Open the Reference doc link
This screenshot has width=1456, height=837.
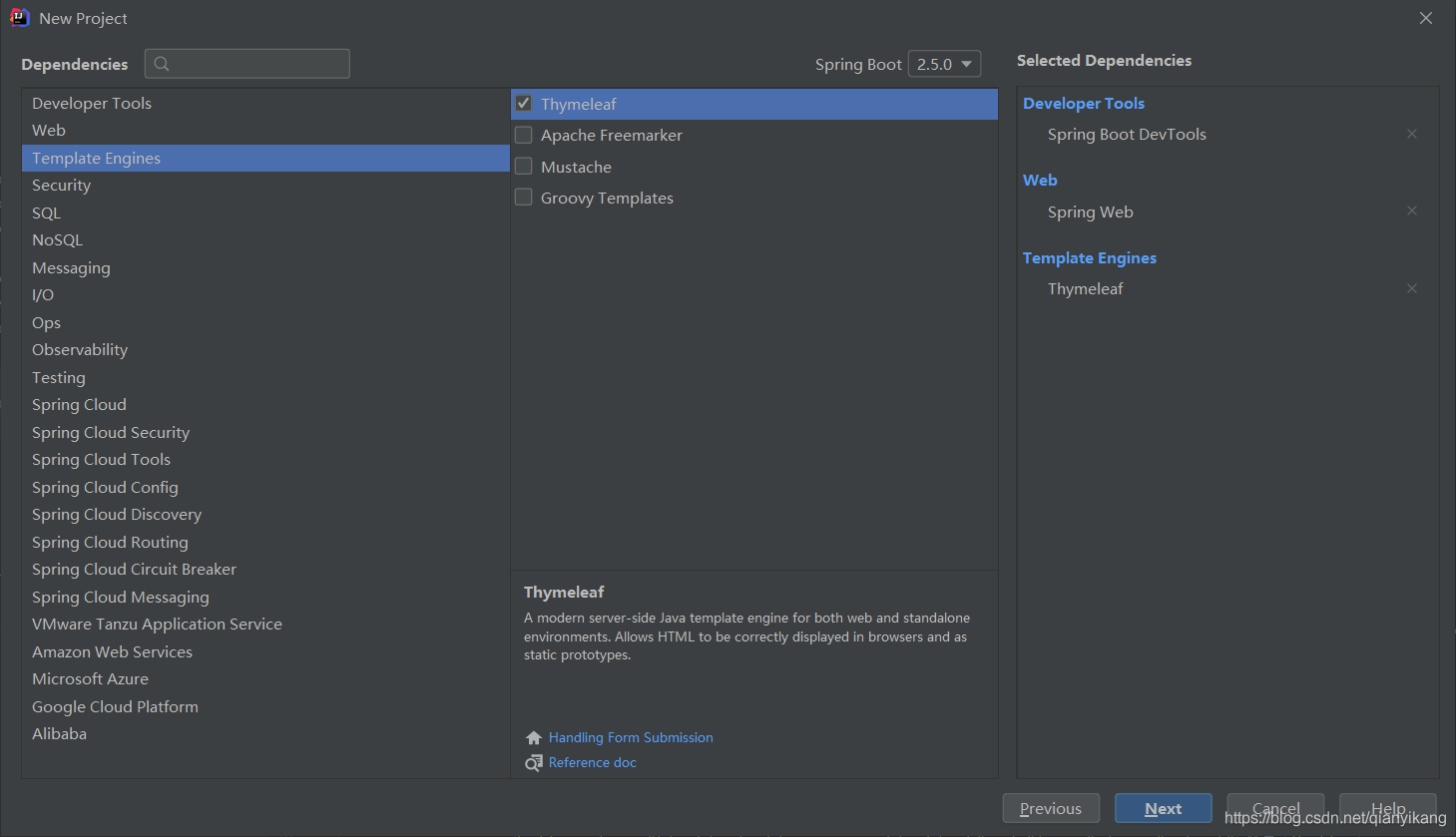(x=592, y=762)
